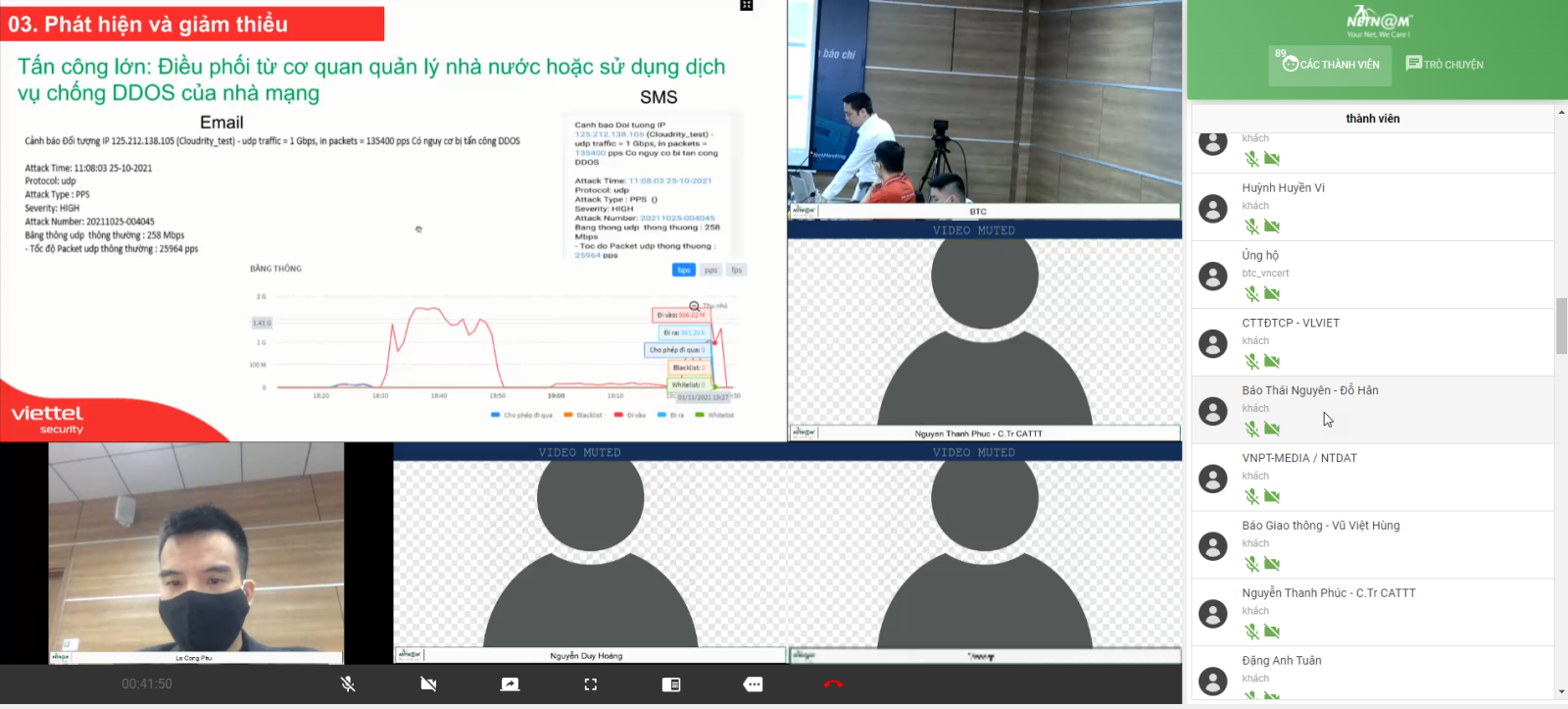
Task: Click muted microphone icon for Huỳnh Huyền Vi
Action: click(x=1251, y=227)
